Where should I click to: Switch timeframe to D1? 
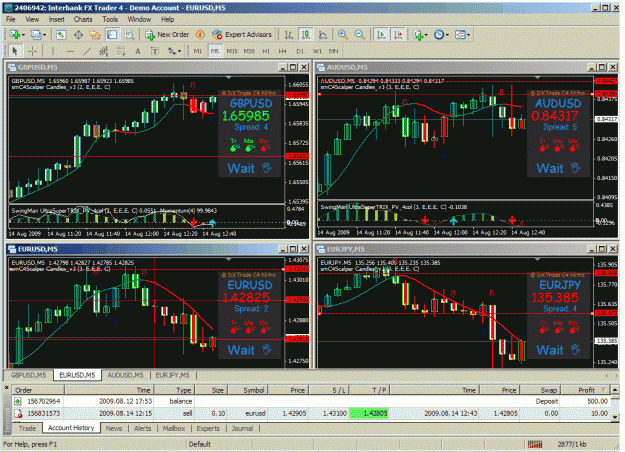[x=300, y=51]
